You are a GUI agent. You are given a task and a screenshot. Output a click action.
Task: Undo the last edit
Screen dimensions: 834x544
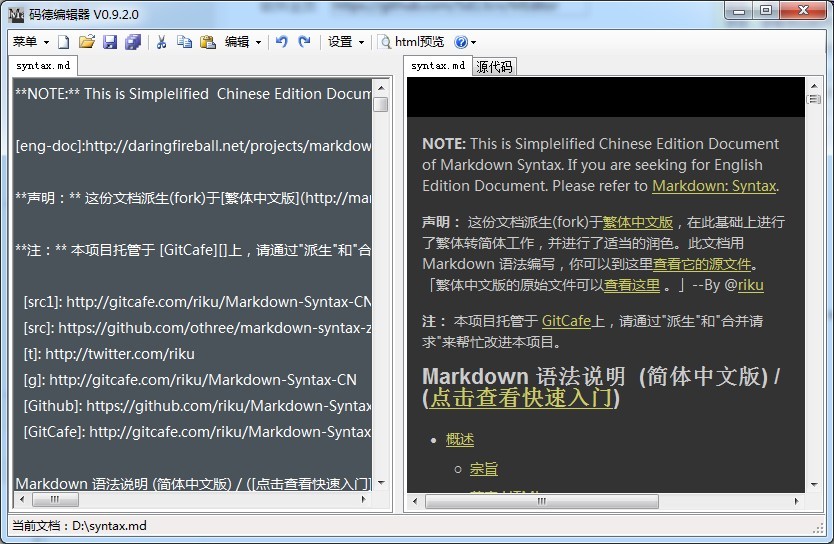tap(282, 42)
